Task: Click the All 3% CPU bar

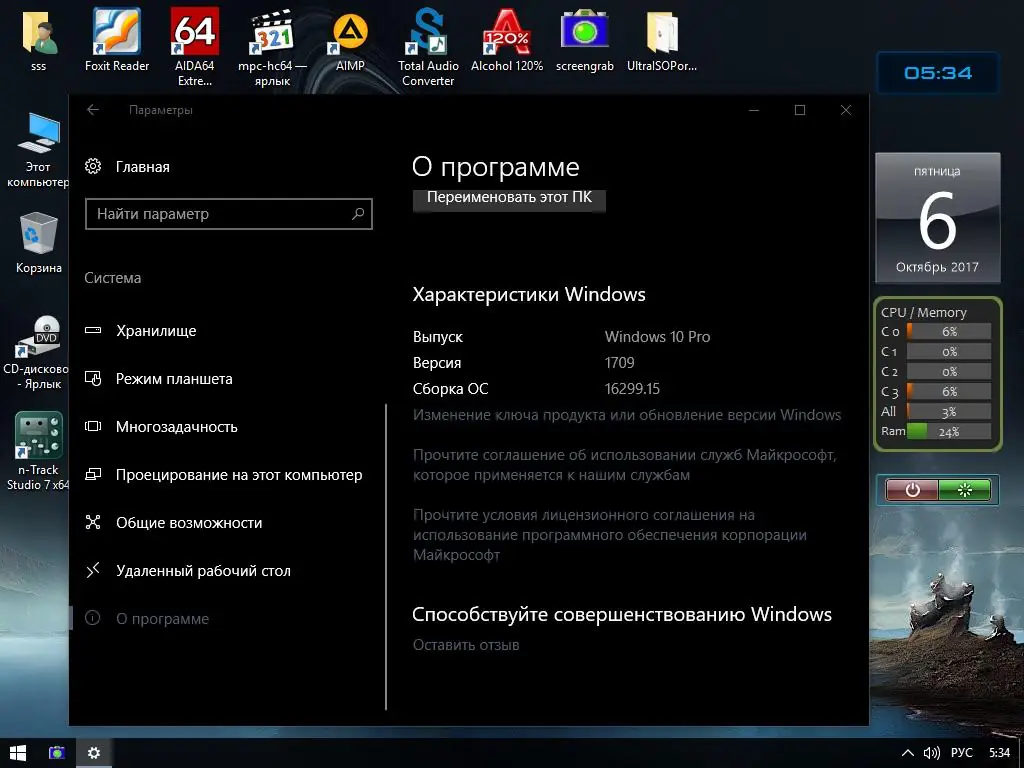Action: 949,411
